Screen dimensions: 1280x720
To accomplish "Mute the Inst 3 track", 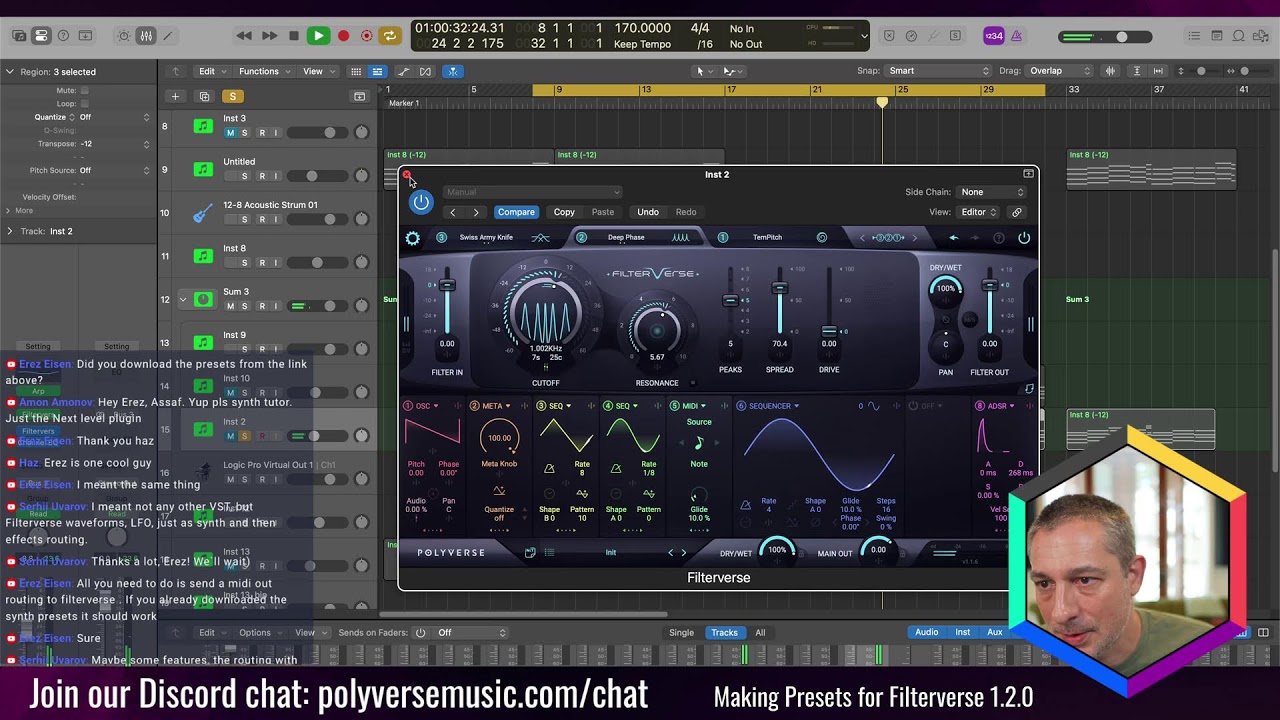I will coord(230,133).
